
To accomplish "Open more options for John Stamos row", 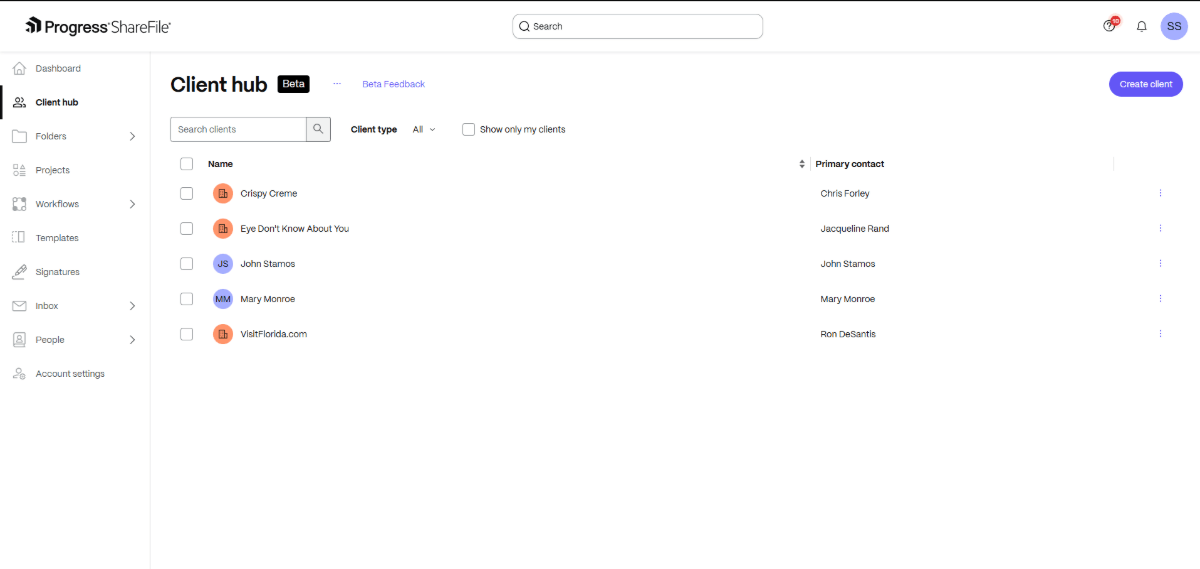I will (x=1160, y=264).
